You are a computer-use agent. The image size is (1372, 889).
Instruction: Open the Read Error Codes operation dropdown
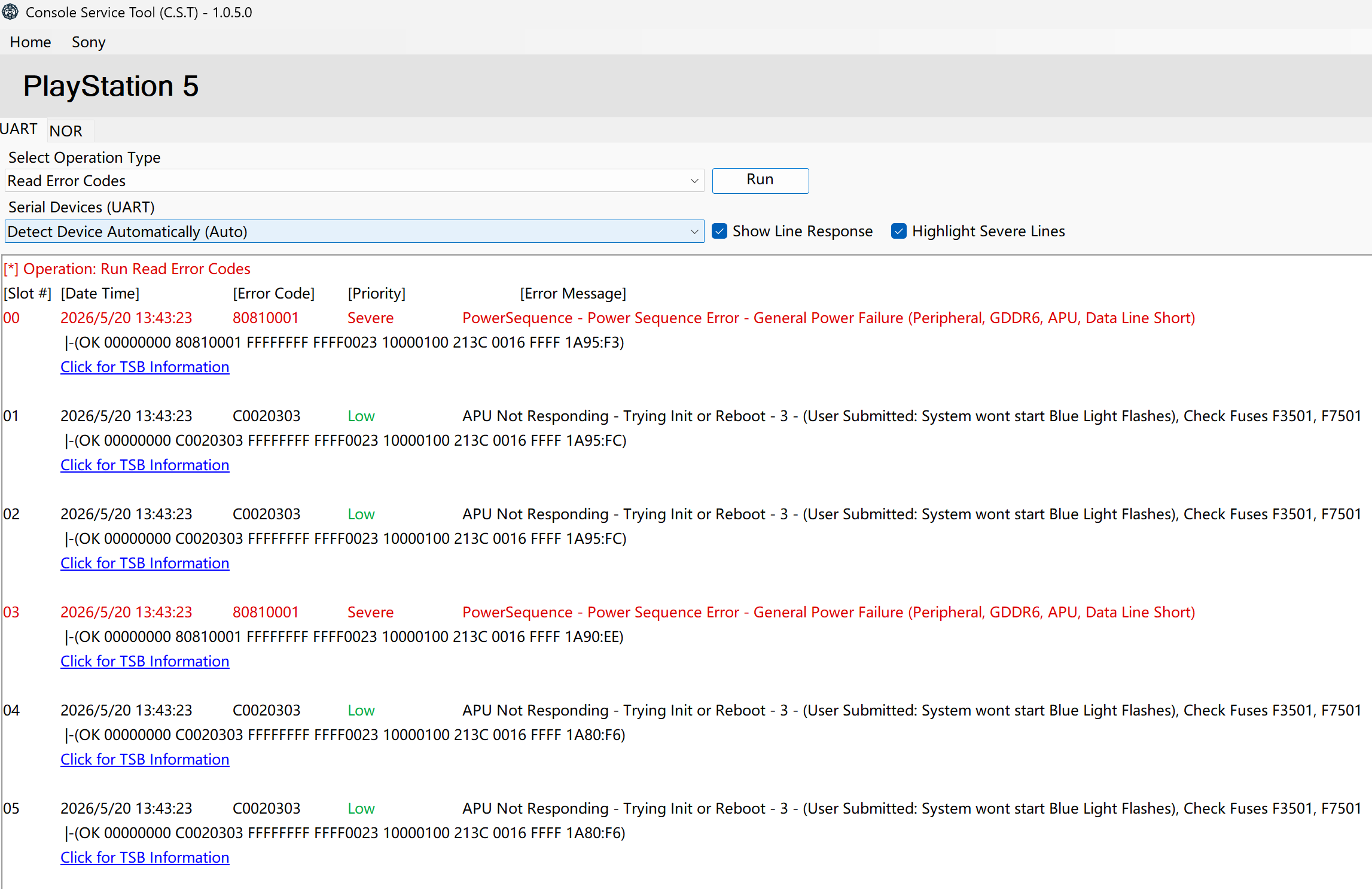(x=354, y=181)
